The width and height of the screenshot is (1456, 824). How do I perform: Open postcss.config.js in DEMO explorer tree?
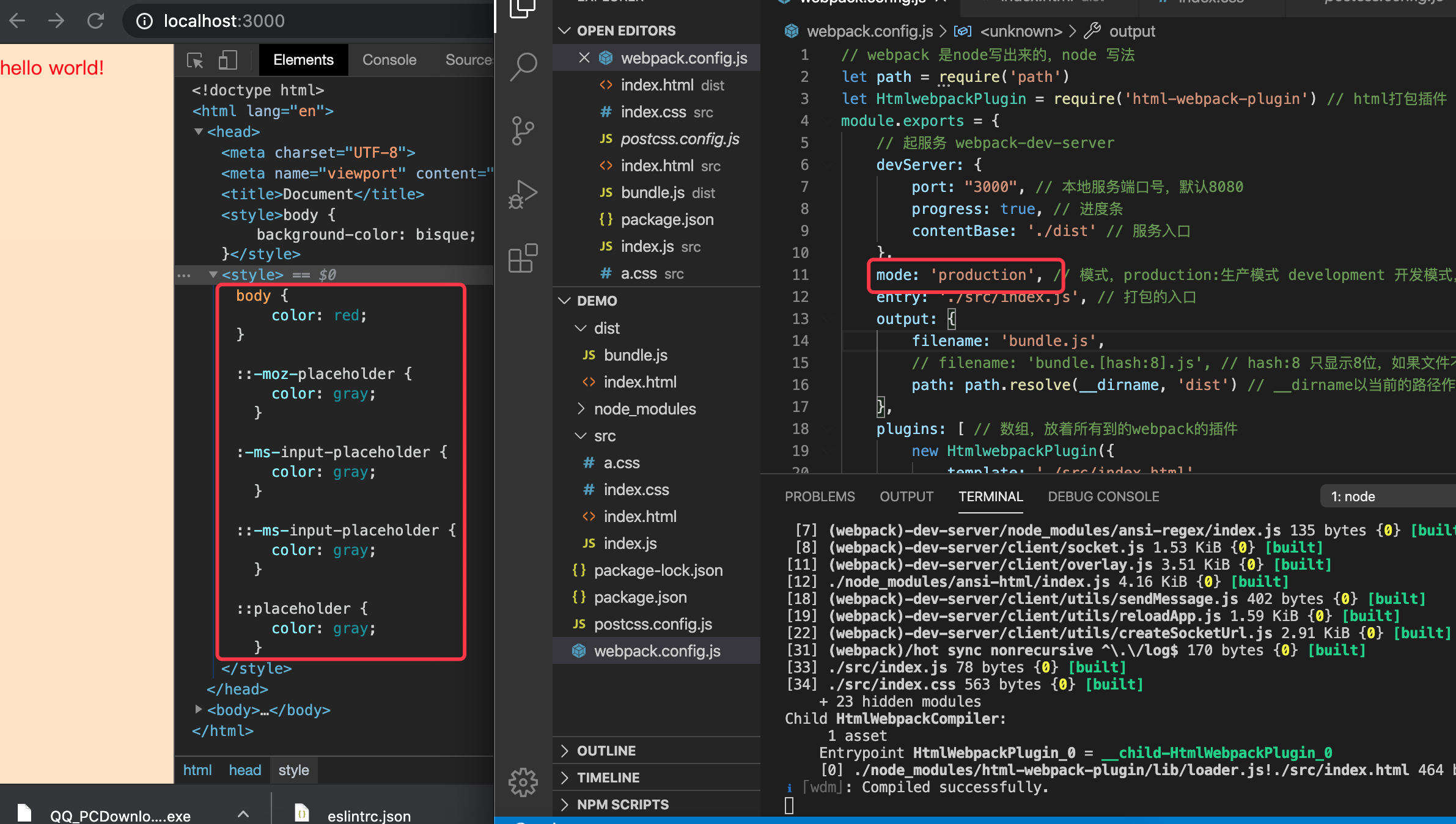pos(656,624)
